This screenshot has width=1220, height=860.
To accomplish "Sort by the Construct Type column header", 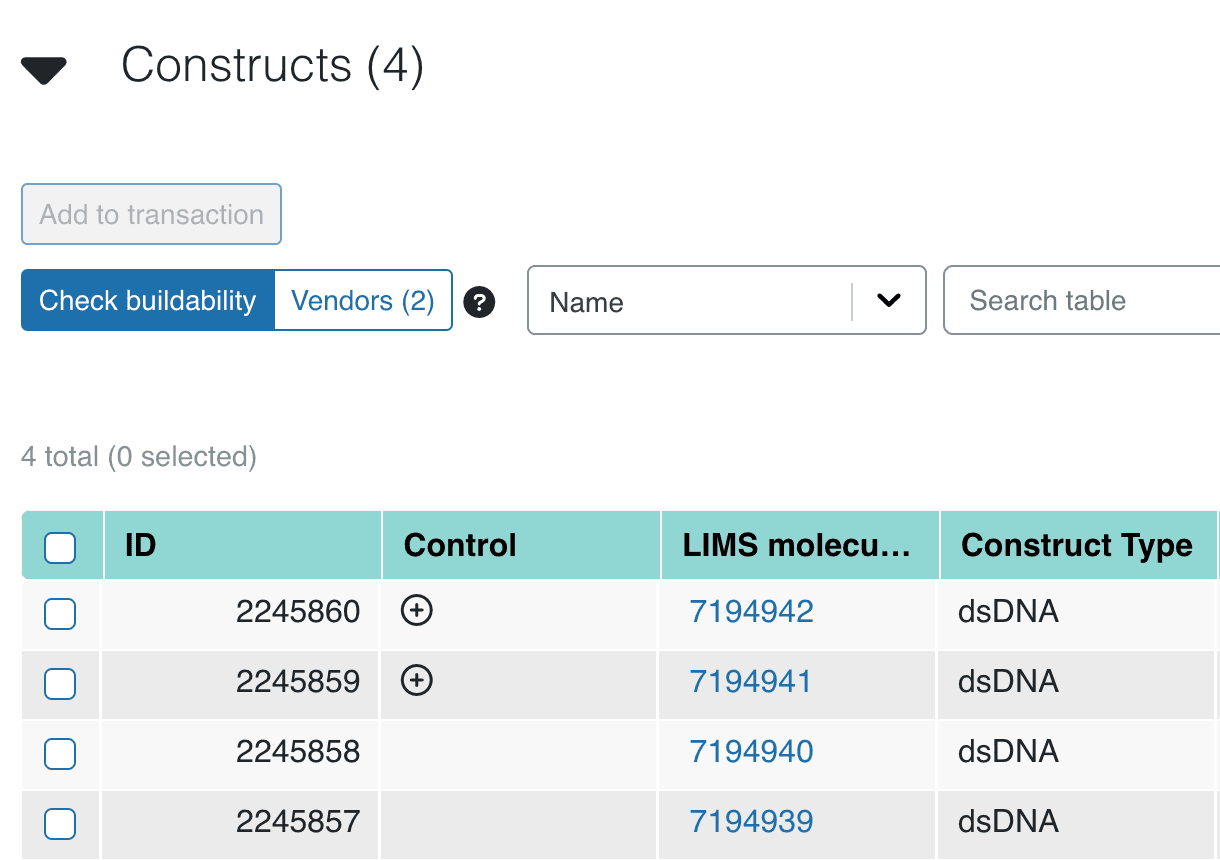I will tap(1077, 545).
